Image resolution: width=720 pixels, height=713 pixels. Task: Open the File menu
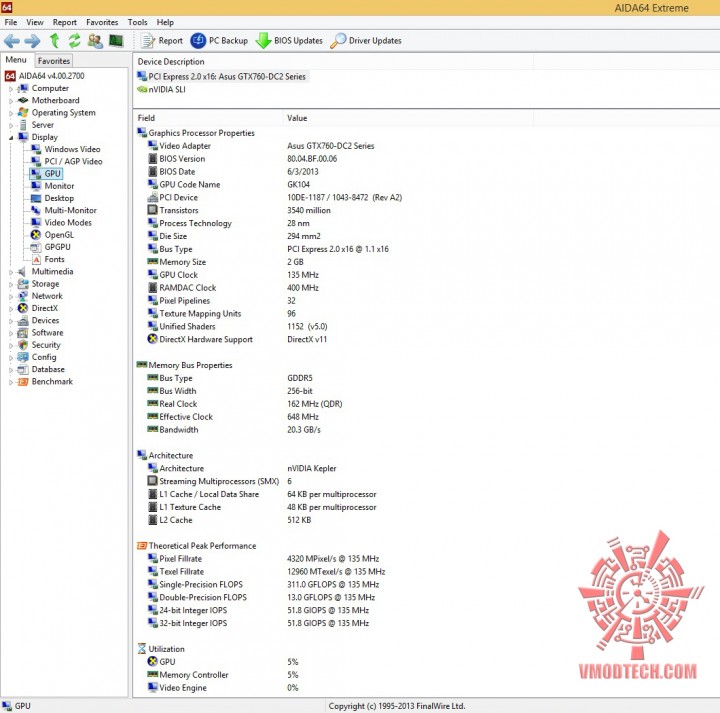coord(11,22)
